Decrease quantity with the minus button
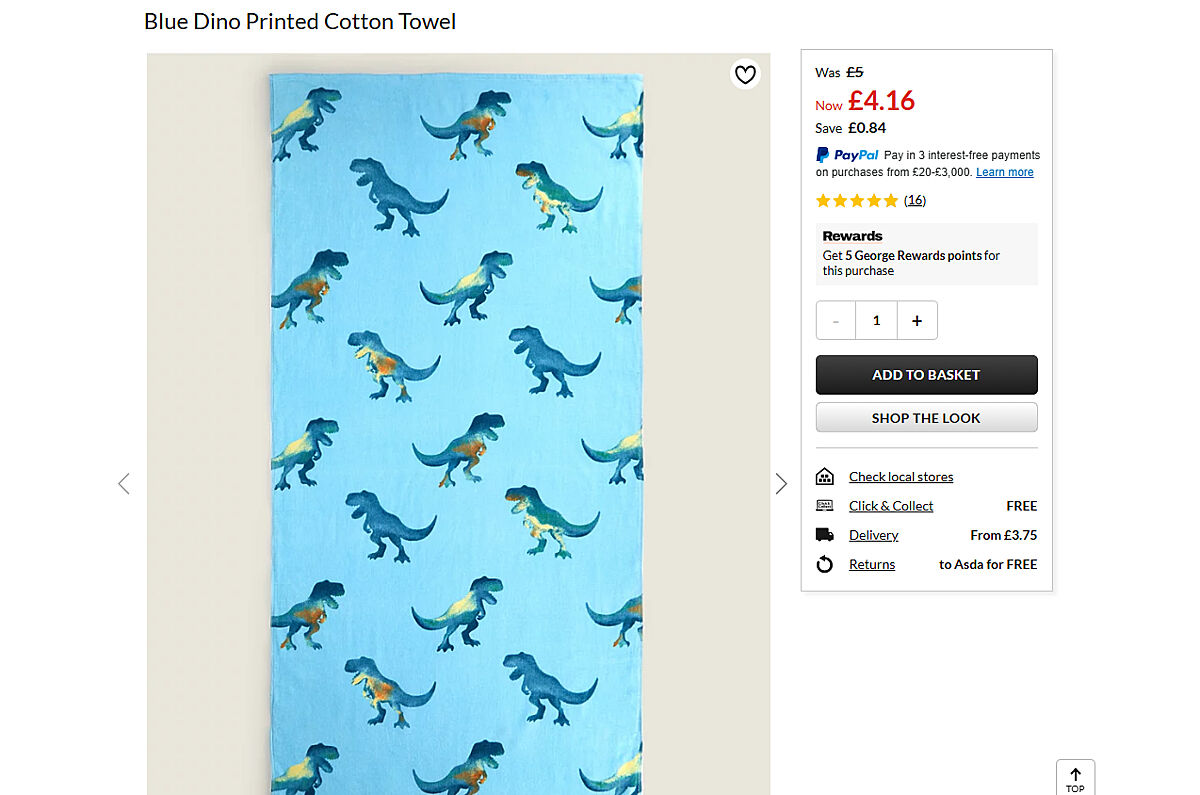 [x=836, y=321]
